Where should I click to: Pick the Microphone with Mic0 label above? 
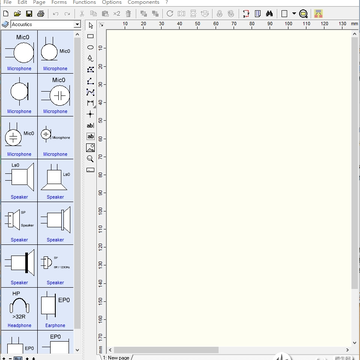click(x=19, y=52)
